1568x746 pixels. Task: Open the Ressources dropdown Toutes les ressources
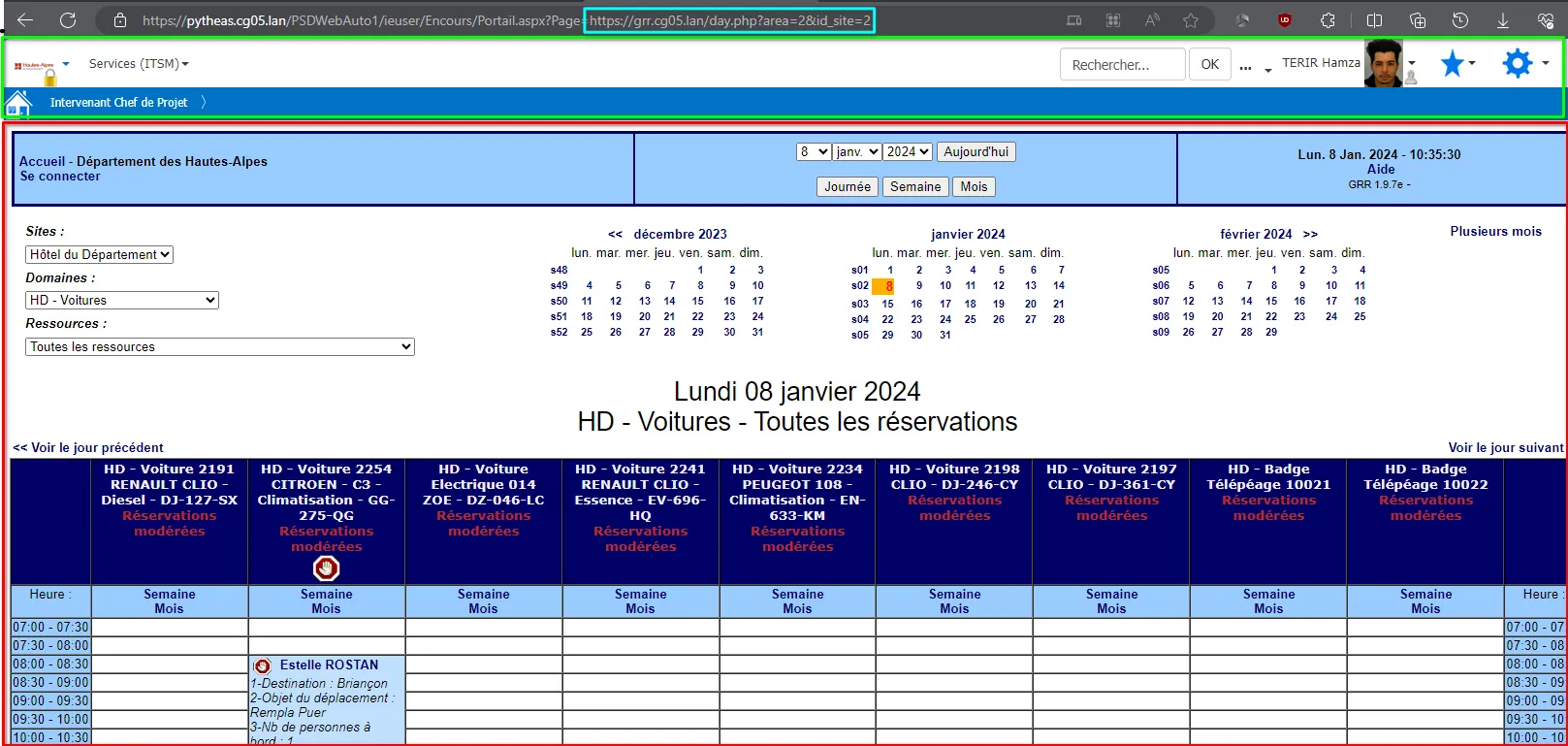pos(220,347)
